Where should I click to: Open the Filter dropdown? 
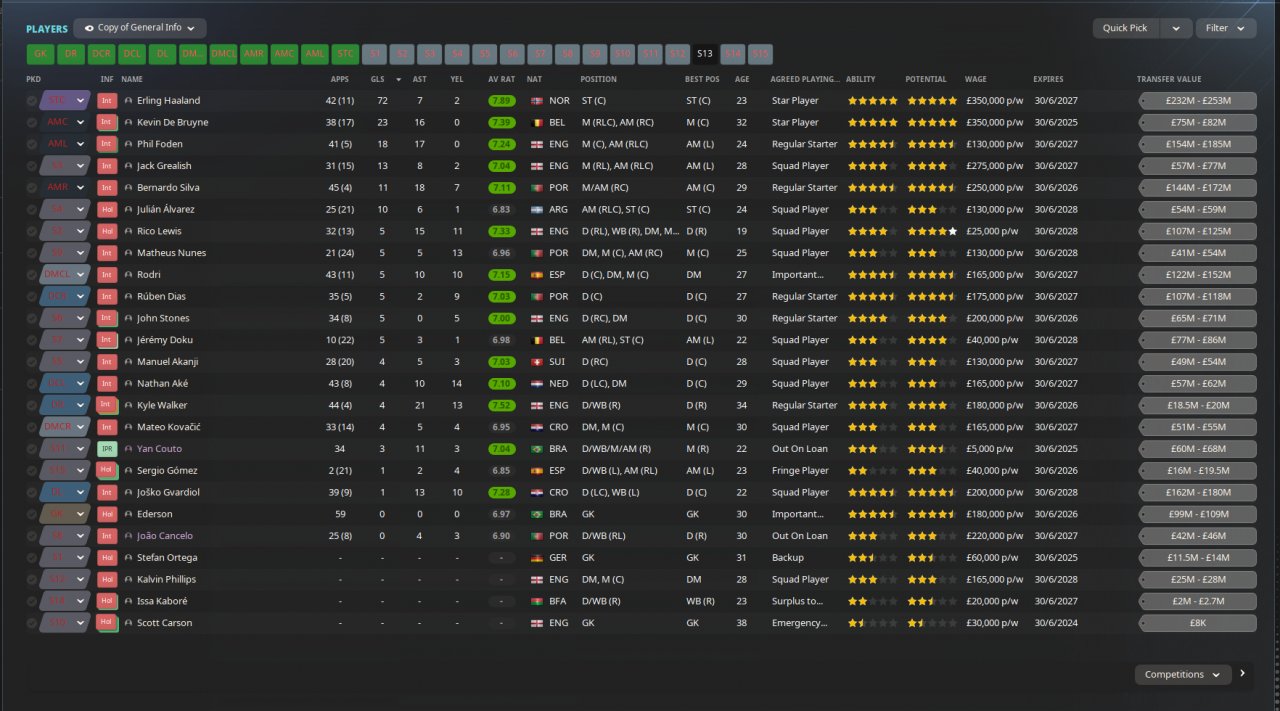pos(1226,28)
